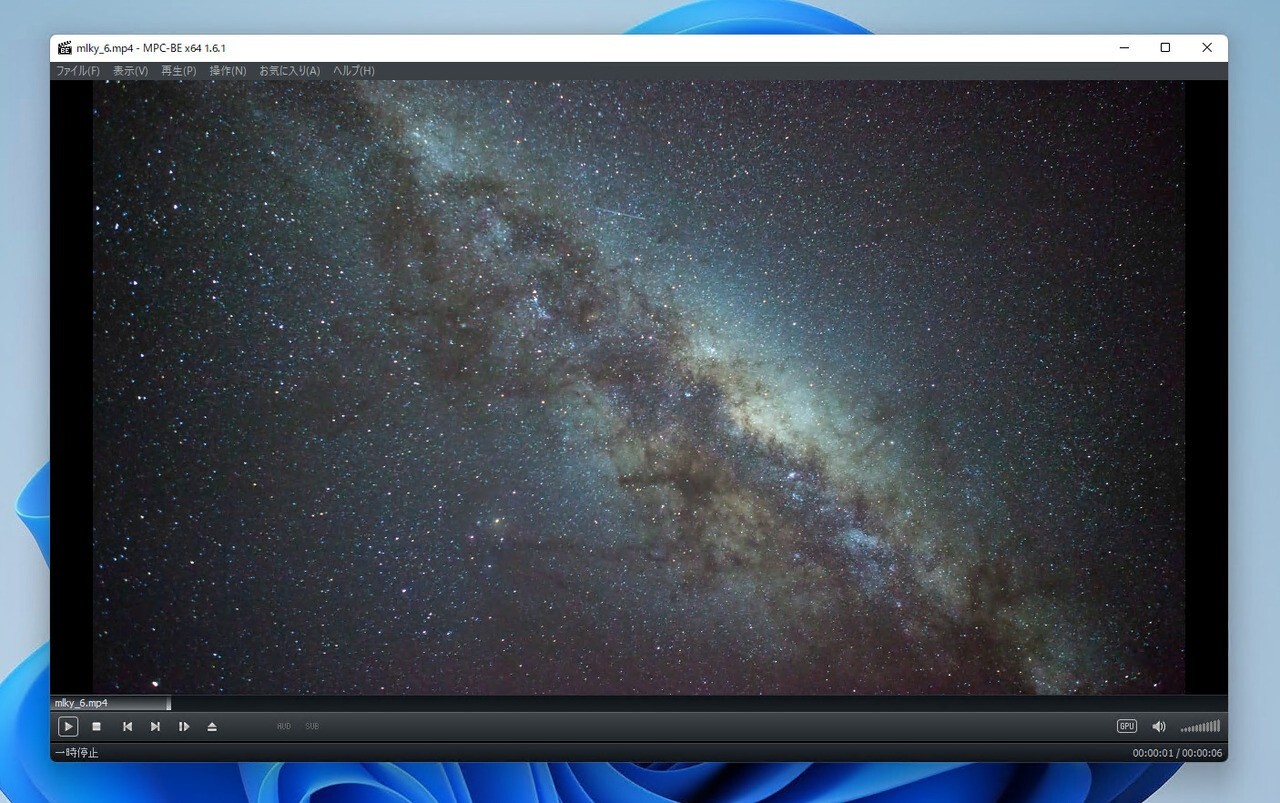Screen dimensions: 1280x803
Task: Click the 一時停止 status text
Action: click(76, 753)
